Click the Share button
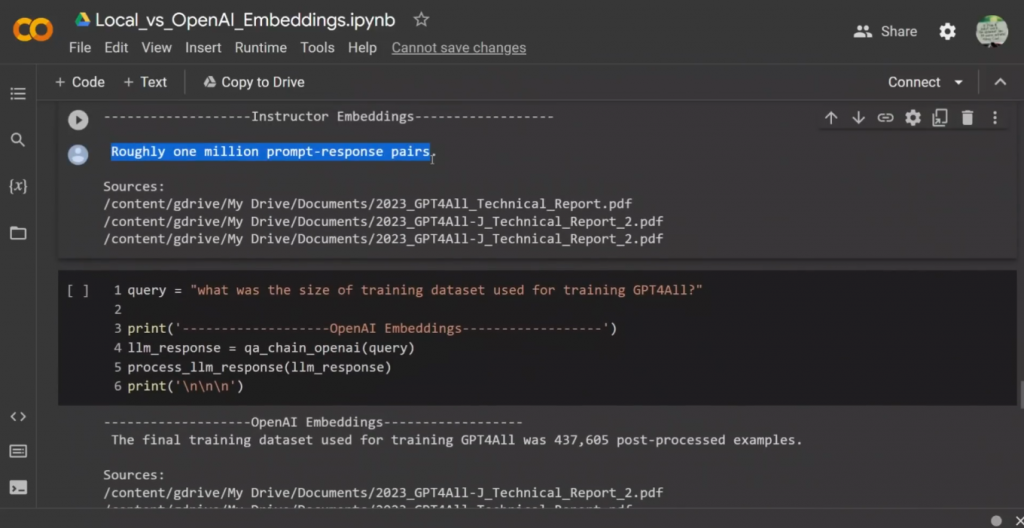Image resolution: width=1024 pixels, height=528 pixels. pos(885,31)
